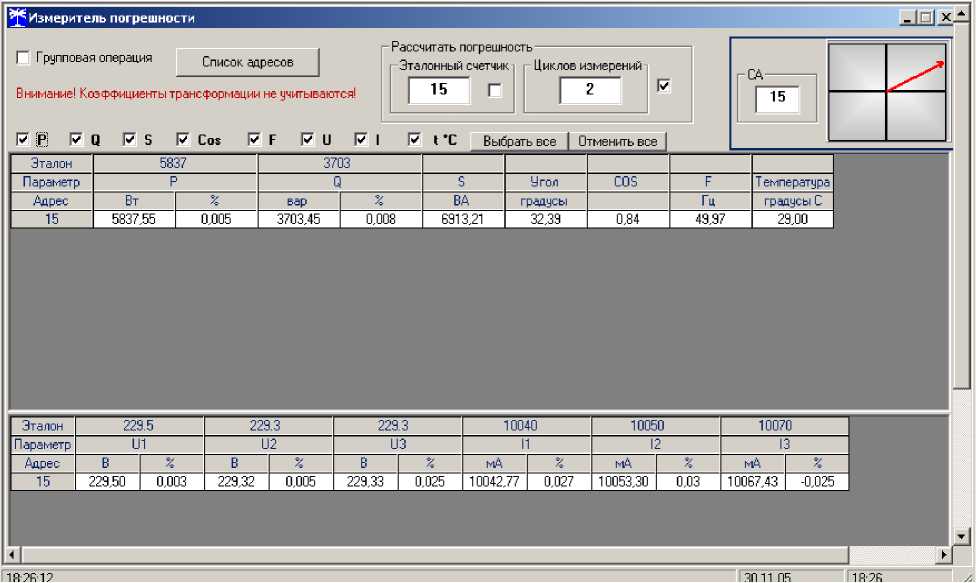The image size is (976, 583).
Task: Open the Список адресов button
Action: click(x=248, y=62)
